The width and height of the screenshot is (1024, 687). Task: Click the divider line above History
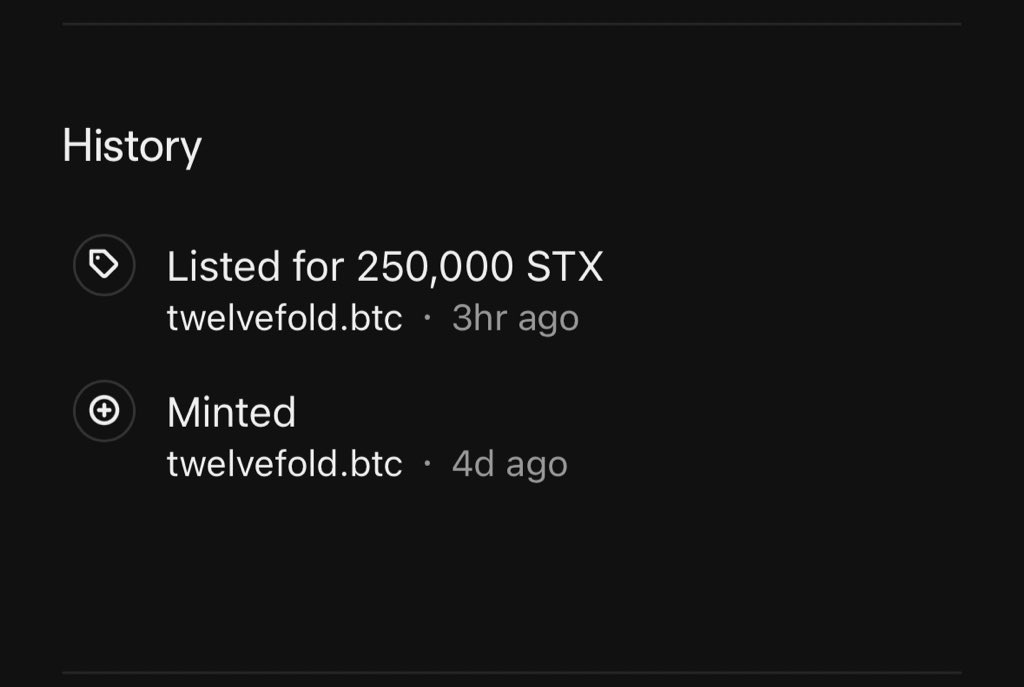[x=511, y=23]
